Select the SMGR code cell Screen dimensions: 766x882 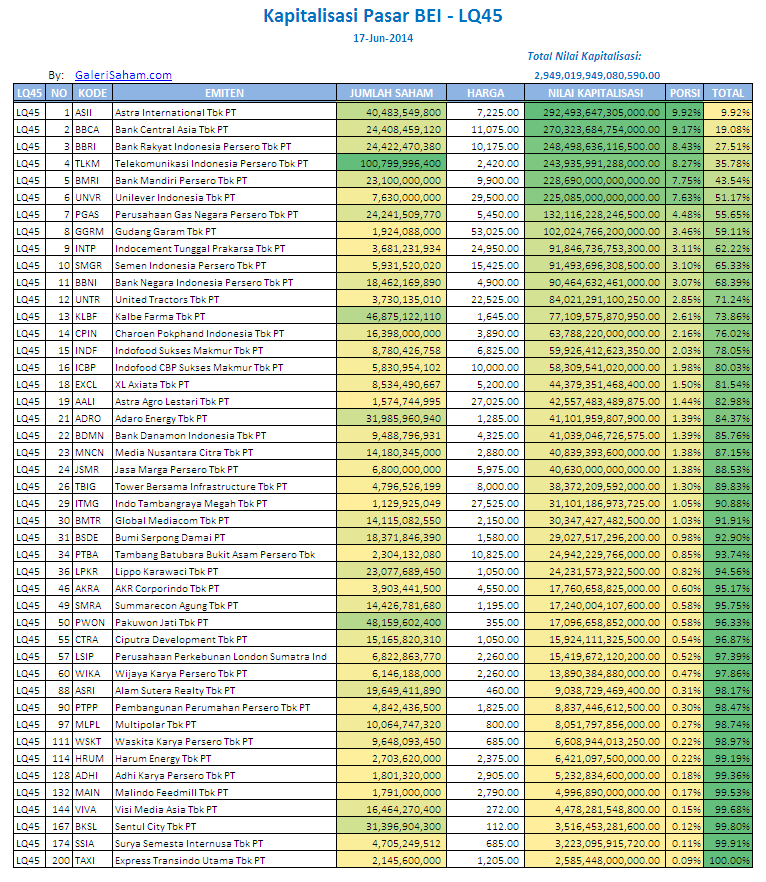92,266
